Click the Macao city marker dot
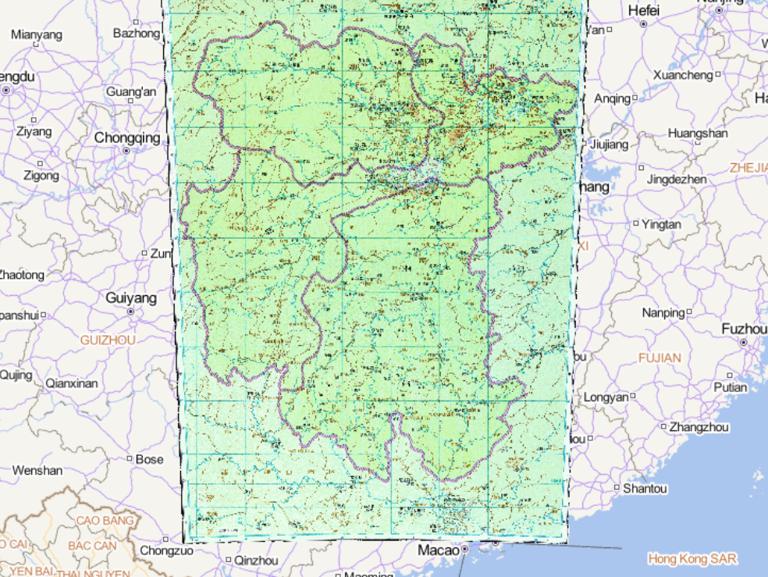Image resolution: width=768 pixels, height=577 pixels. pos(466,550)
